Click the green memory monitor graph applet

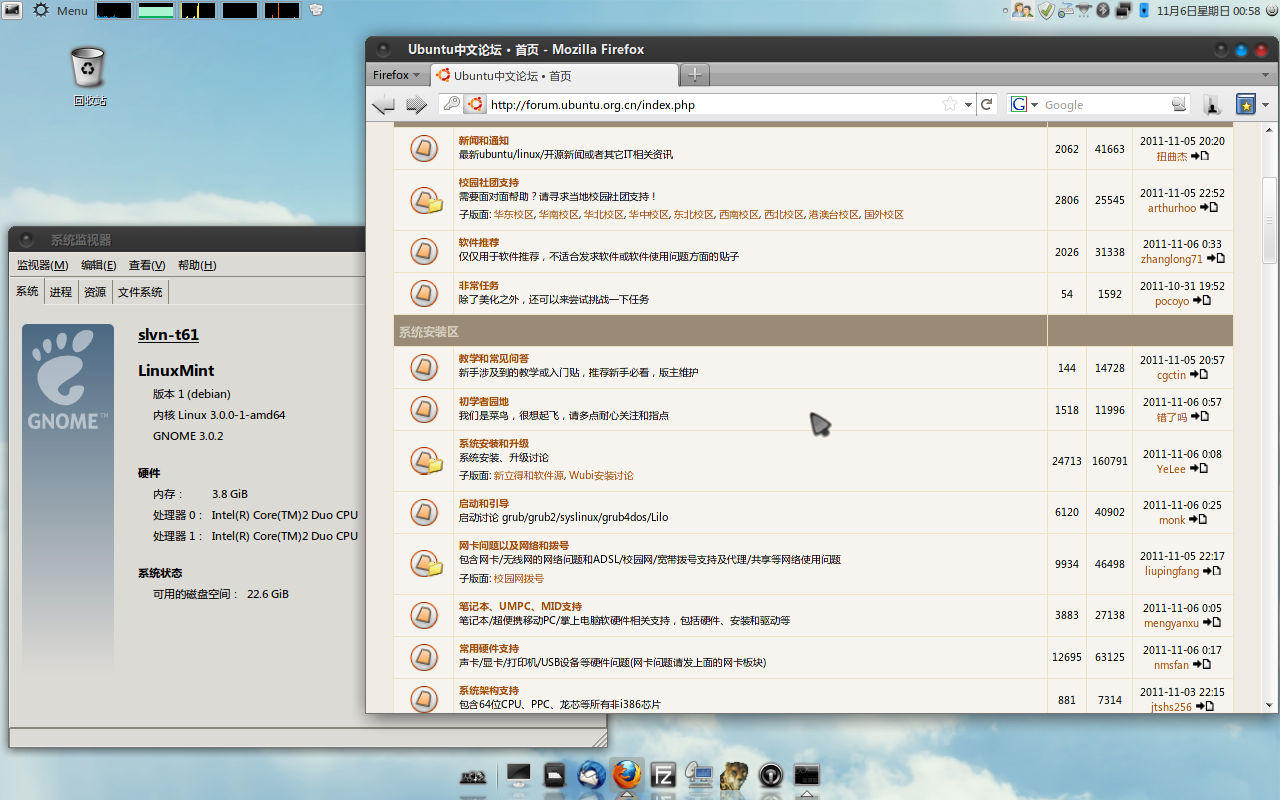(x=156, y=11)
